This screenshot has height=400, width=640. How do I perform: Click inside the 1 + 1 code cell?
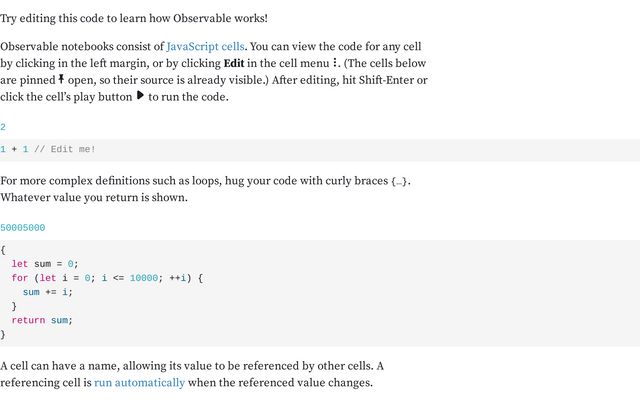320,150
